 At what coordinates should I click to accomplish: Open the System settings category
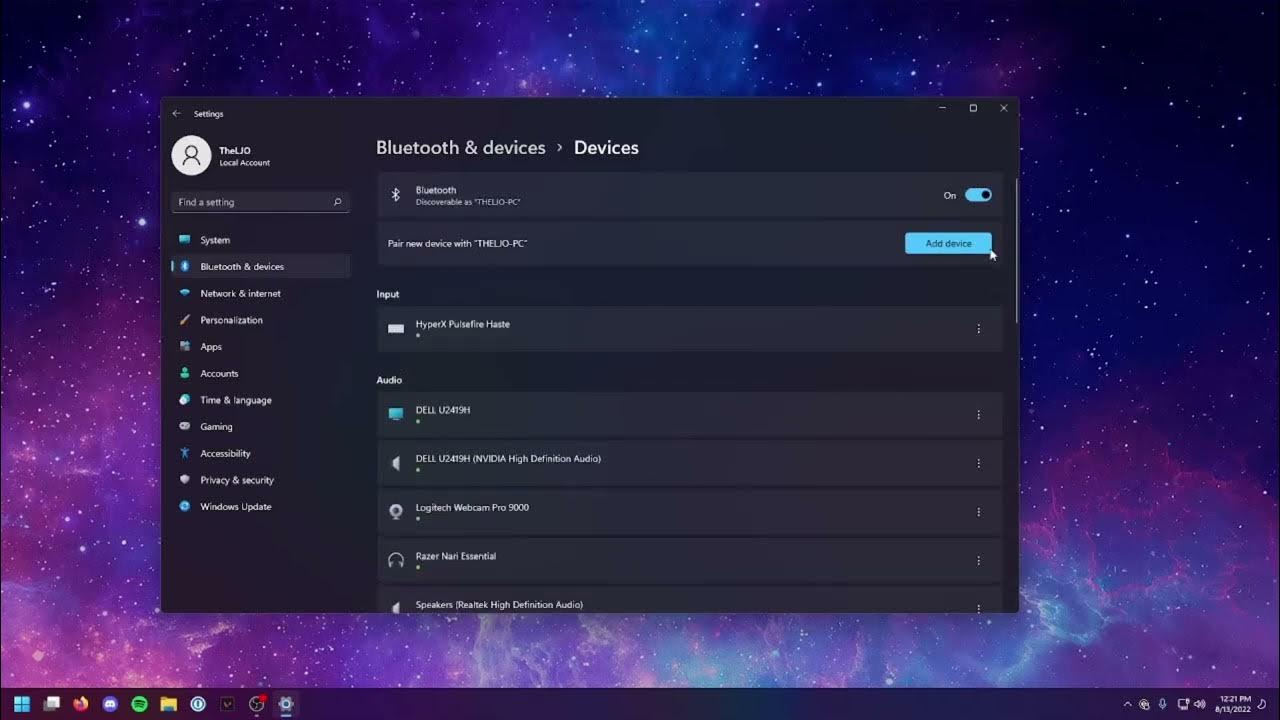[261, 240]
